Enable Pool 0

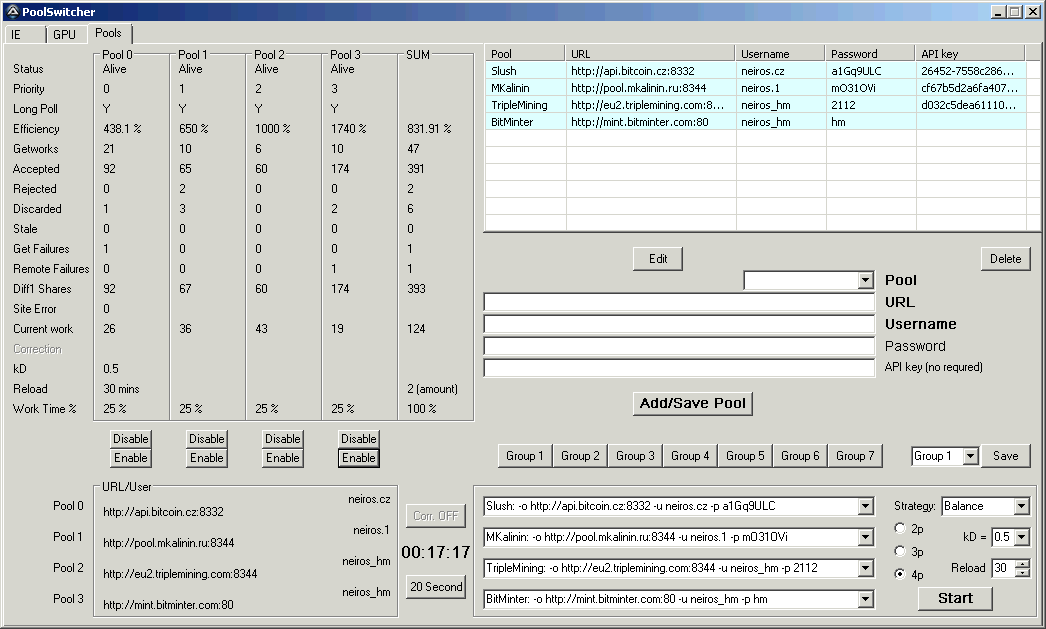(x=131, y=458)
